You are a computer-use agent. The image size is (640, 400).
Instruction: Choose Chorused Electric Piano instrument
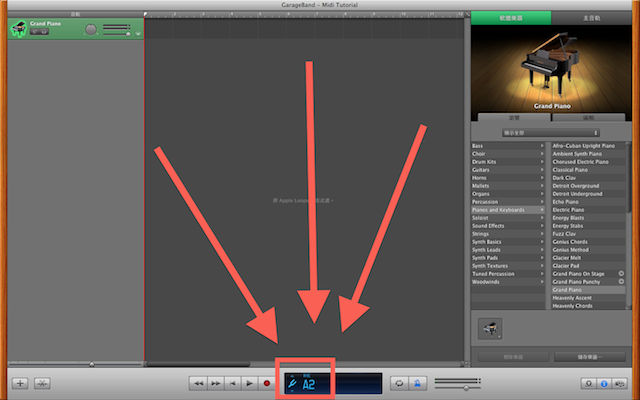[588, 162]
